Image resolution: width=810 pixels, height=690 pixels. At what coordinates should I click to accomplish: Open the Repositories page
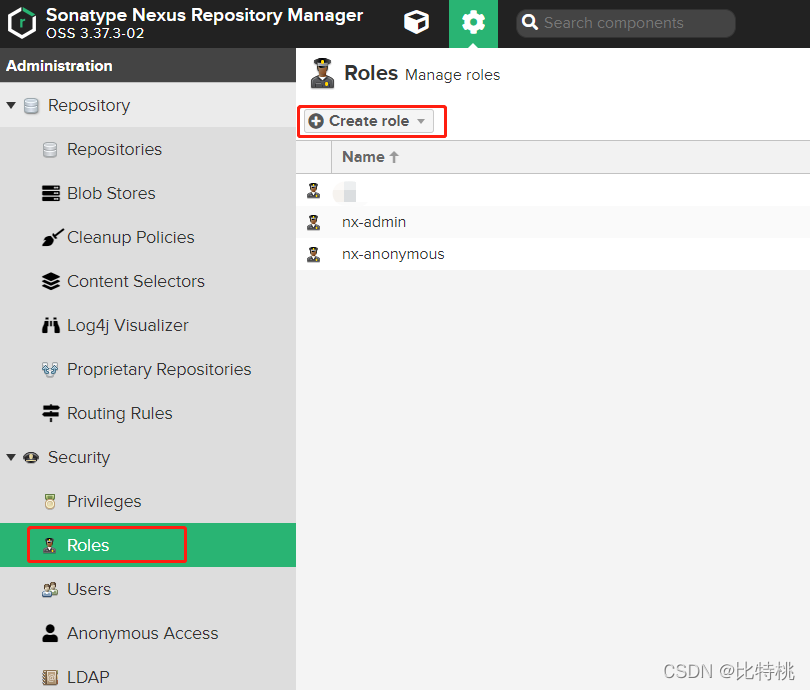click(114, 149)
